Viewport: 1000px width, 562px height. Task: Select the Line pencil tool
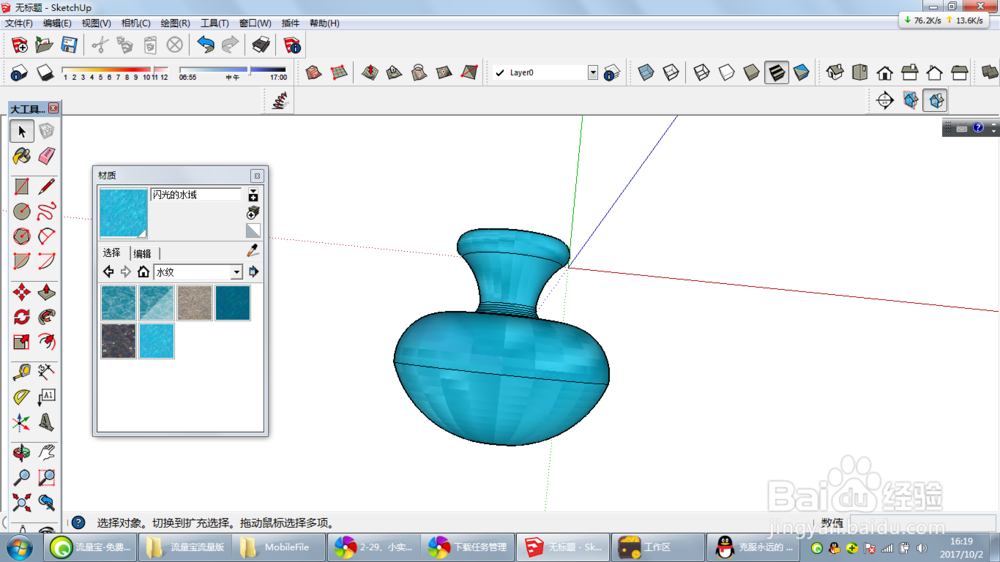(47, 186)
